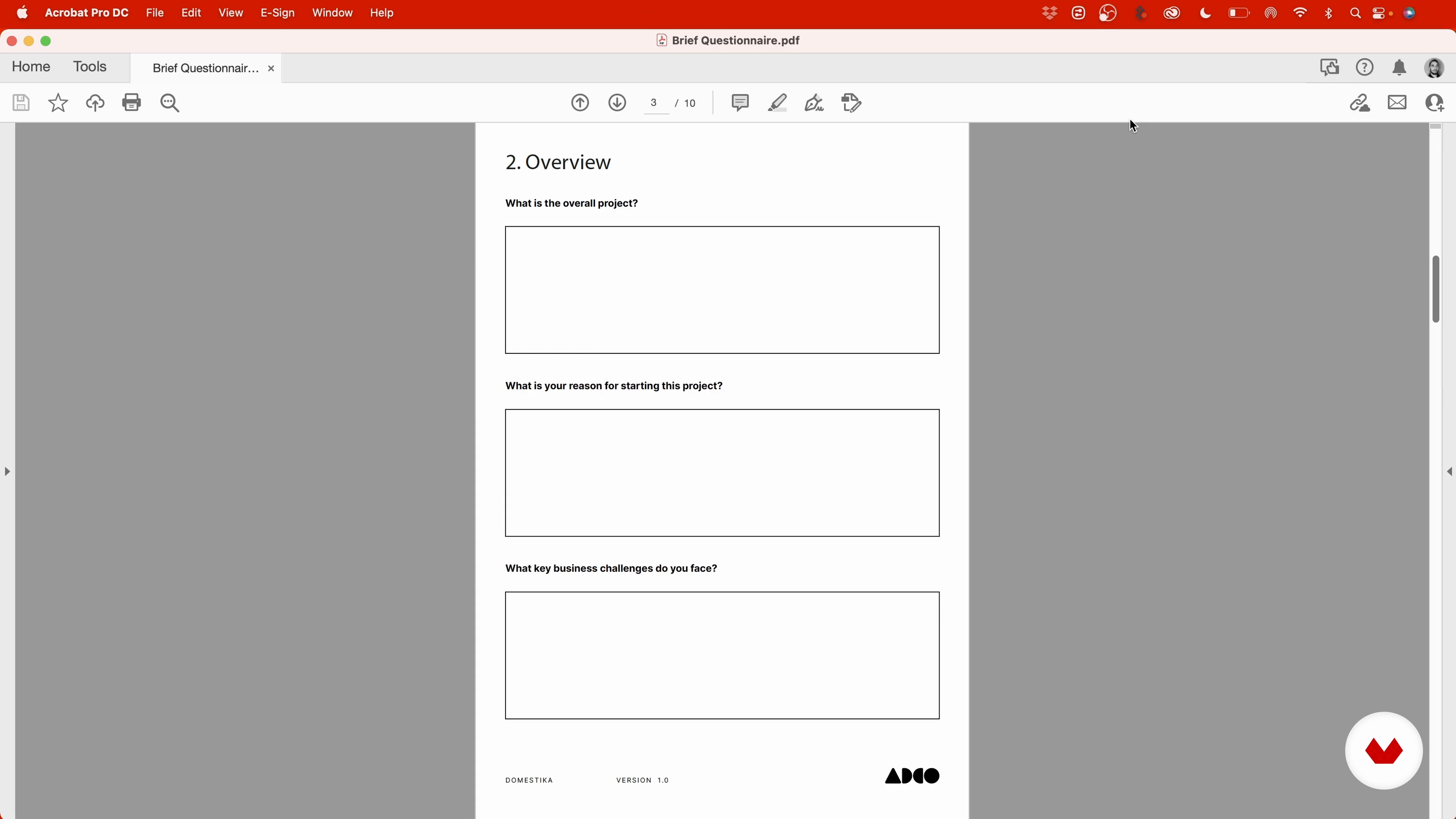The image size is (1456, 819).
Task: Expand the left navigation pane arrow
Action: click(7, 471)
